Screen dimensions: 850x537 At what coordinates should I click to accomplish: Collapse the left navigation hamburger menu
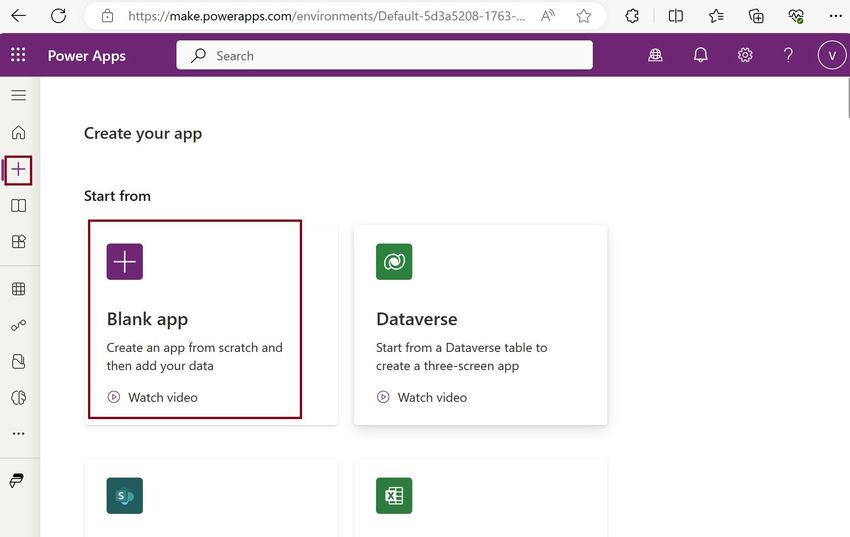pyautogui.click(x=18, y=95)
